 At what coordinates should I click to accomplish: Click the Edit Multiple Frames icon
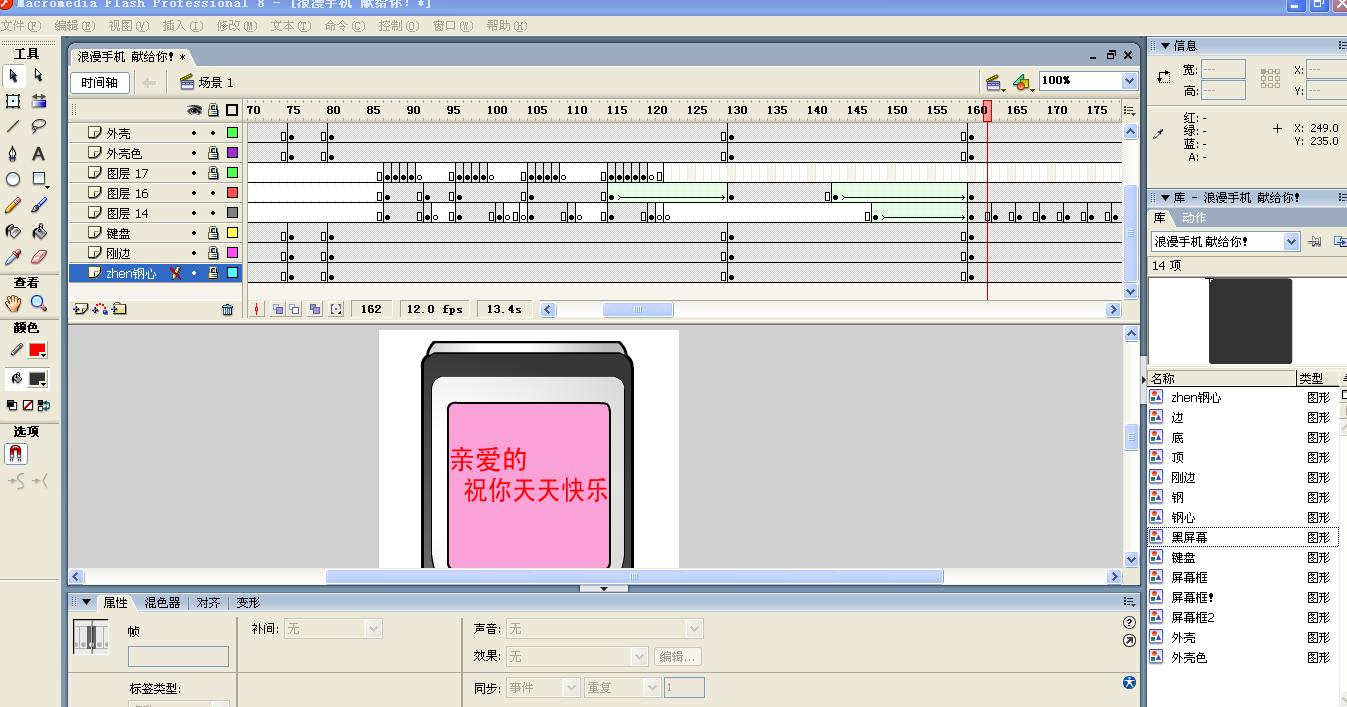315,309
